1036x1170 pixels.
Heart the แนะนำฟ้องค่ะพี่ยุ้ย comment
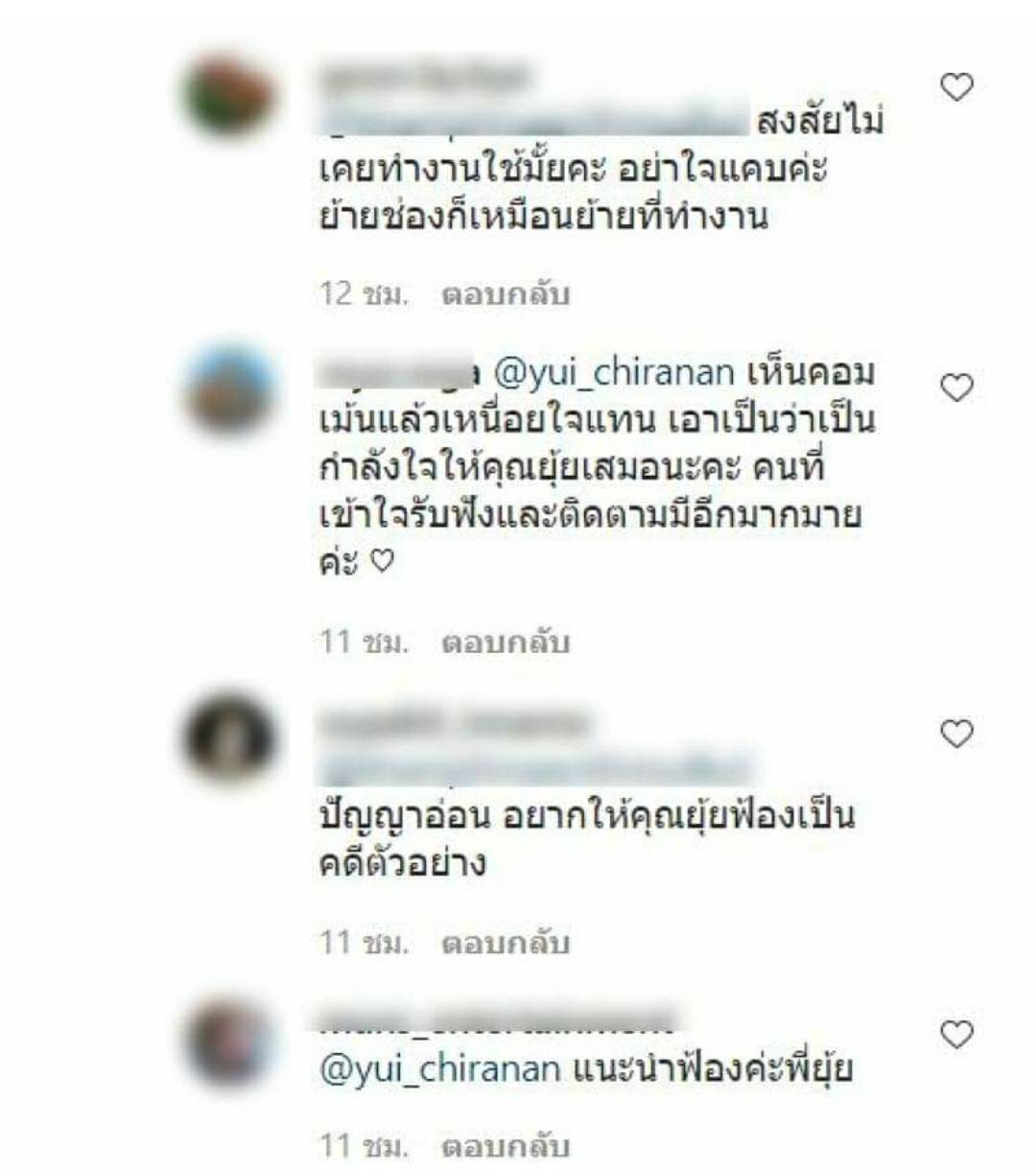click(955, 1034)
